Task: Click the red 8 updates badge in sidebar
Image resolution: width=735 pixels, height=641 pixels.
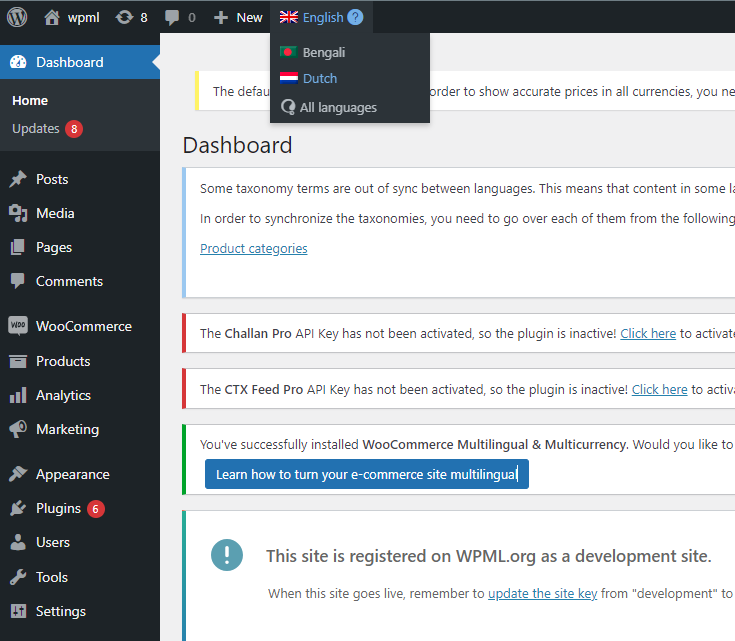Action: click(x=74, y=129)
